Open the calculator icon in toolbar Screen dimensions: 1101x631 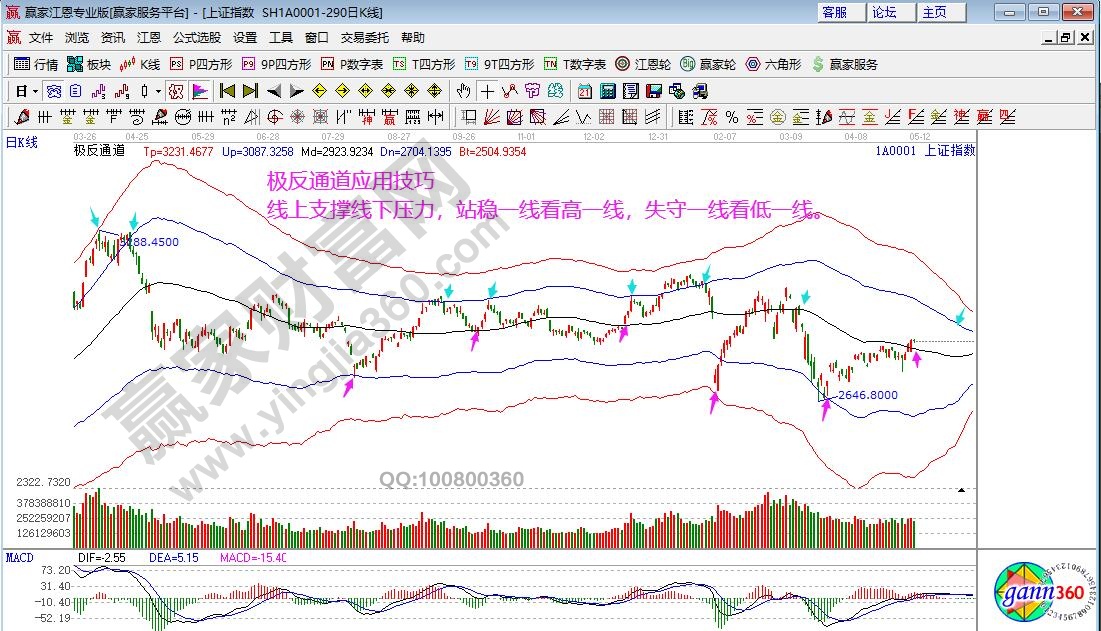(607, 91)
